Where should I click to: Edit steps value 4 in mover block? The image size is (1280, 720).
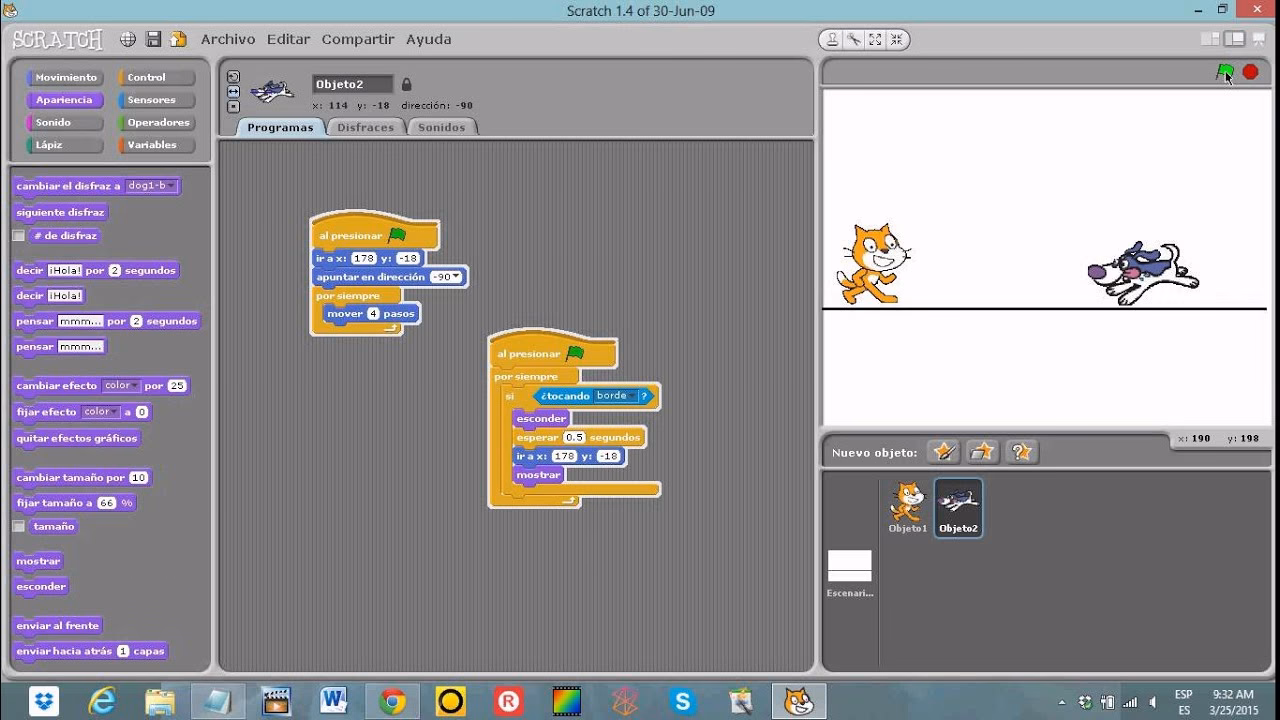(x=373, y=314)
